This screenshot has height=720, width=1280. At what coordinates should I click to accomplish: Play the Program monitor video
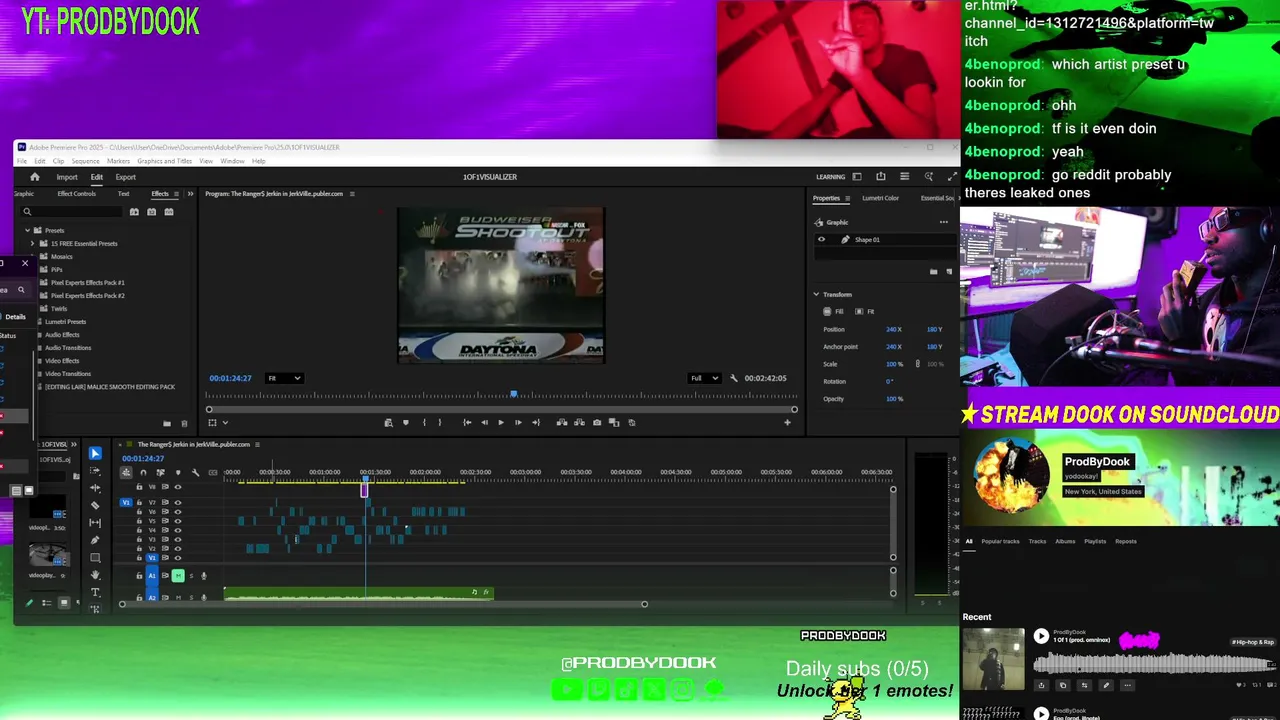tap(501, 422)
